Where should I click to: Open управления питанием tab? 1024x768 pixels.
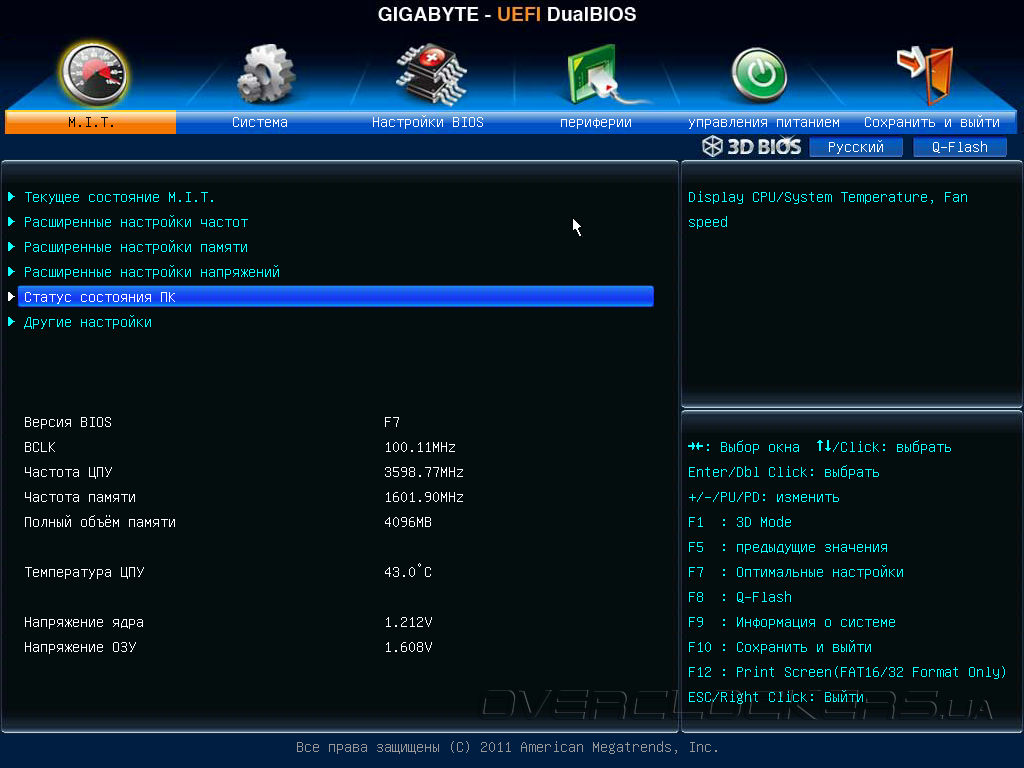tap(763, 122)
